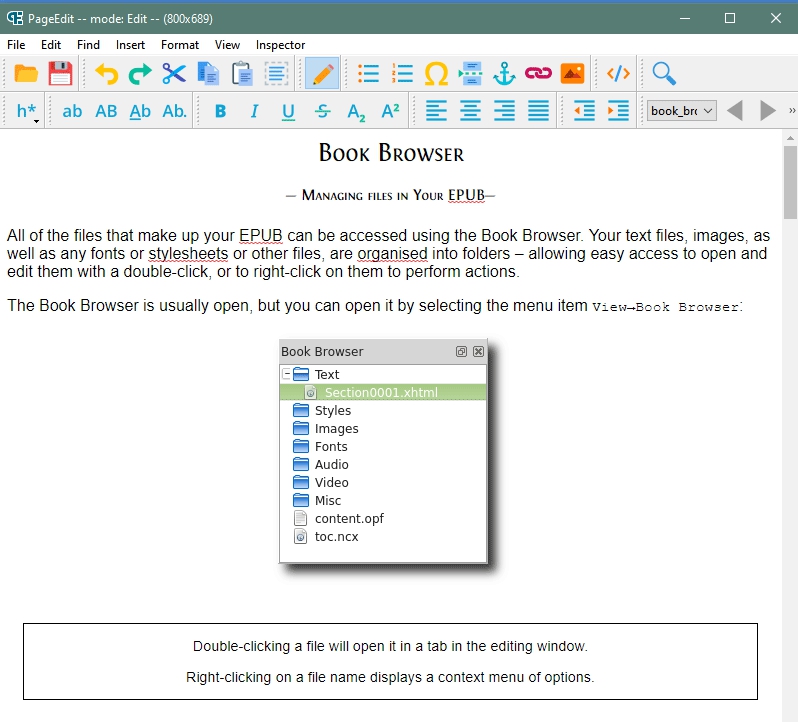The image size is (798, 722).
Task: Go to next file with right arrow
Action: click(767, 110)
